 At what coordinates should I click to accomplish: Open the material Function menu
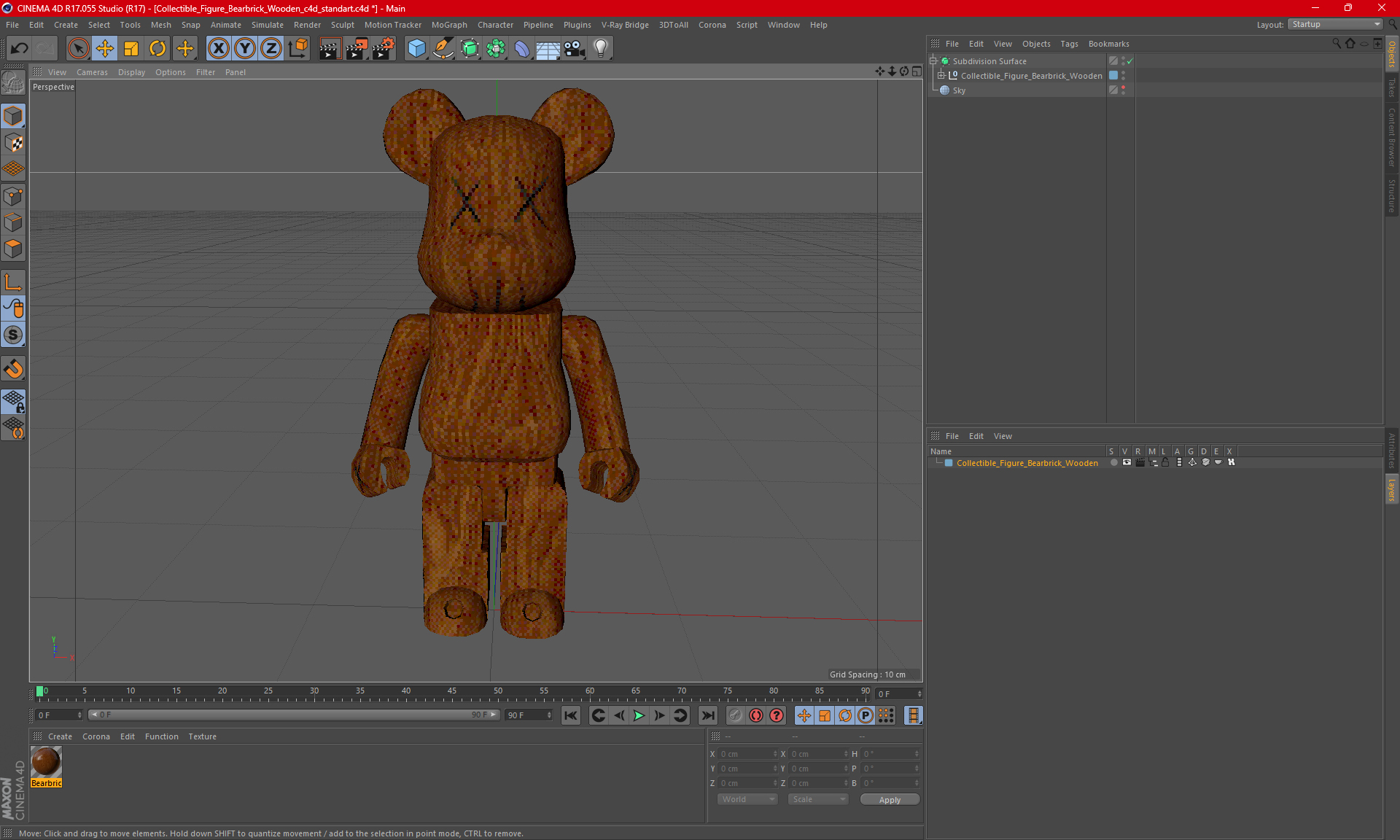(161, 736)
